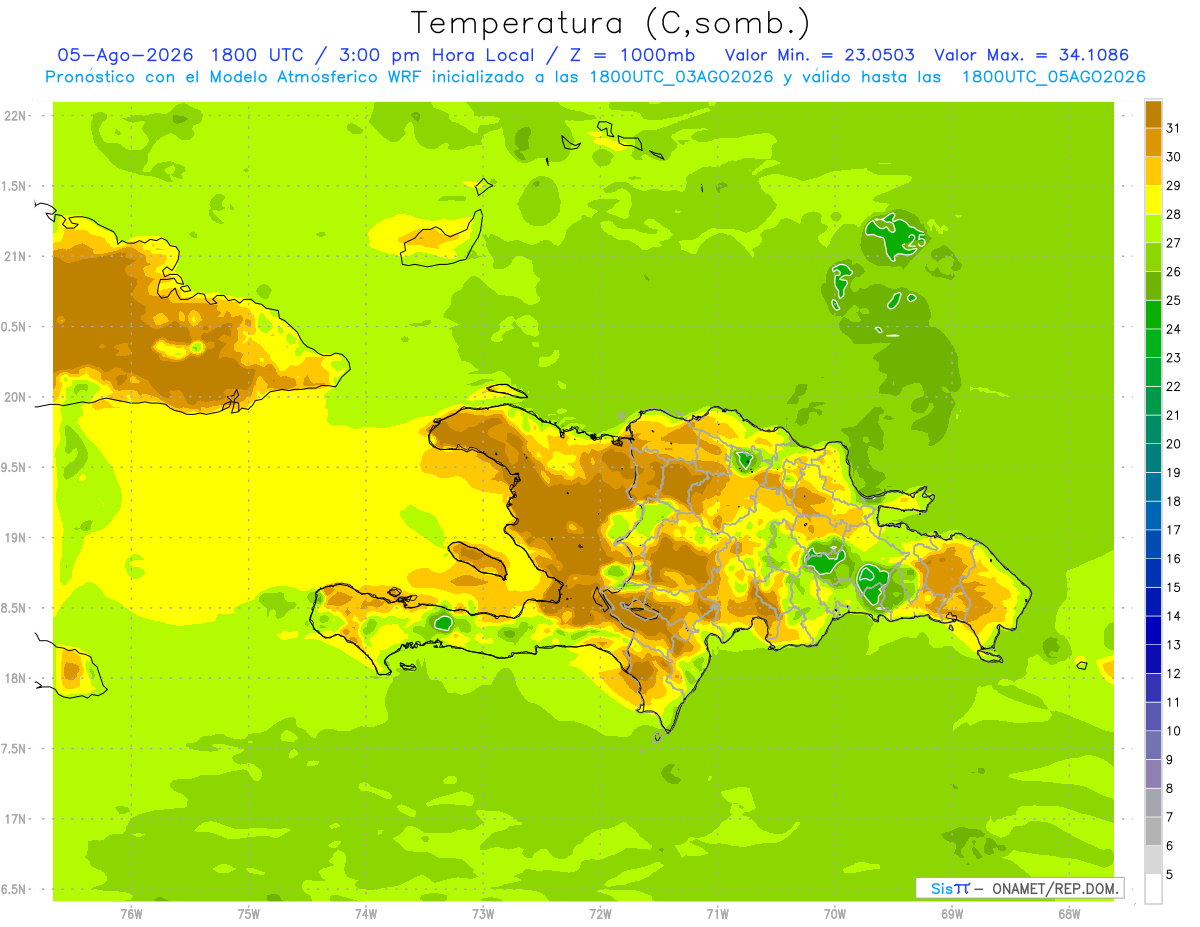Image resolution: width=1200 pixels, height=927 pixels.
Task: Click the '21N' latitude label
Action: click(x=16, y=257)
